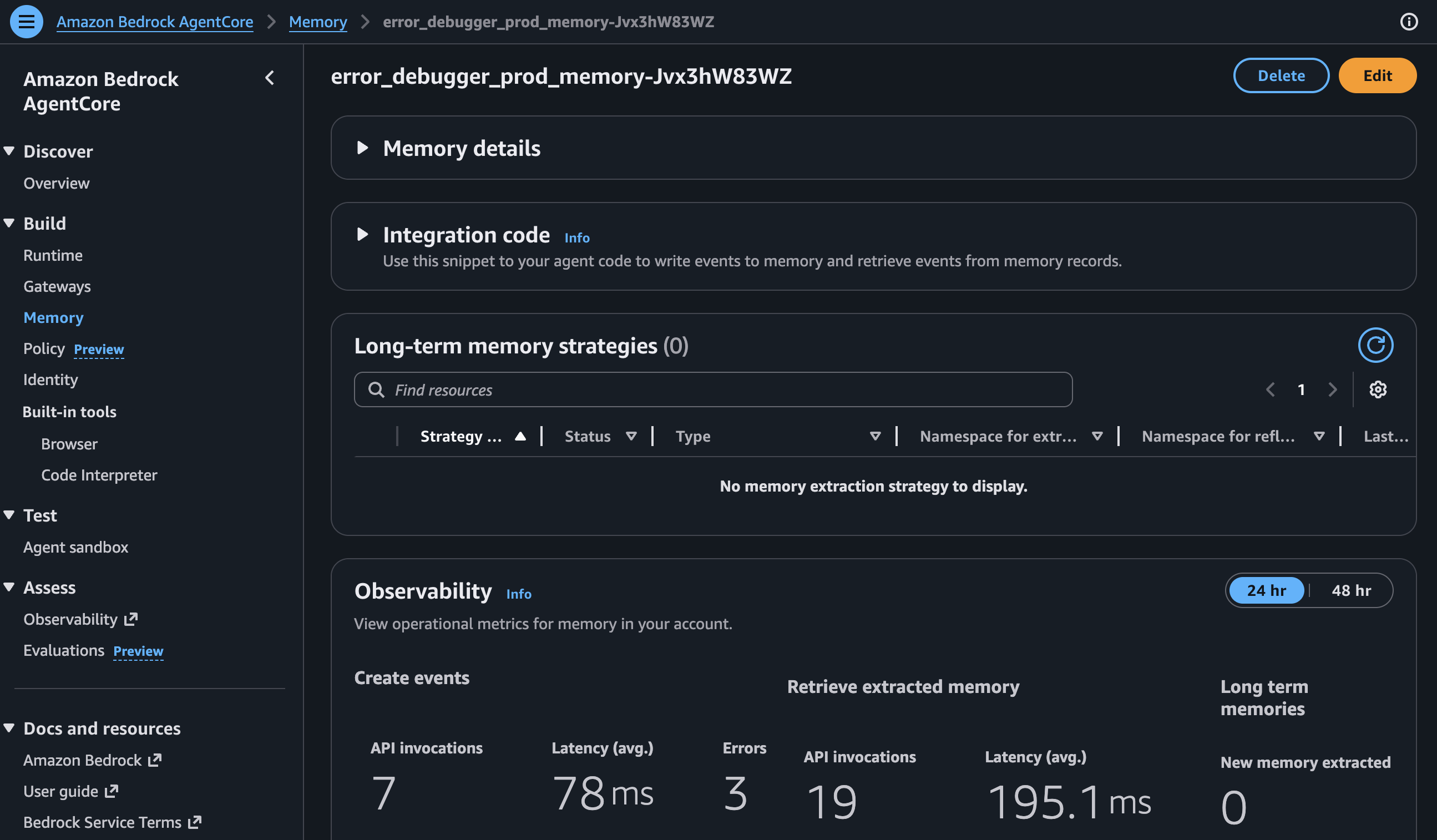Go to next page in strategies table
The width and height of the screenshot is (1437, 840).
coord(1332,390)
